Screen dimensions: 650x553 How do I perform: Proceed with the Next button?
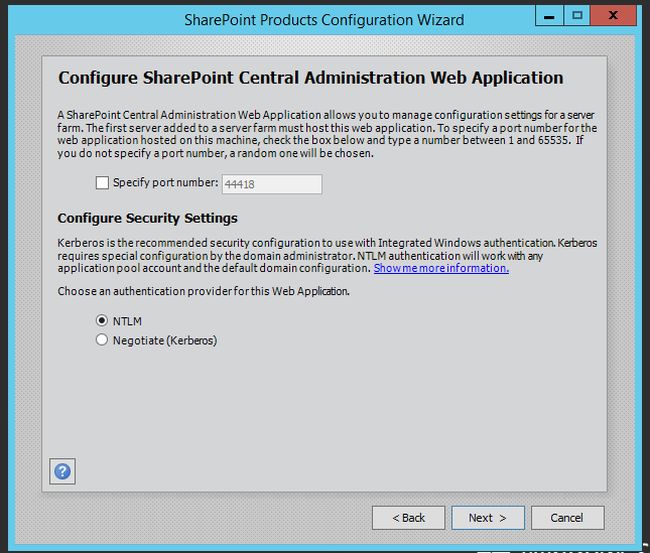(488, 518)
